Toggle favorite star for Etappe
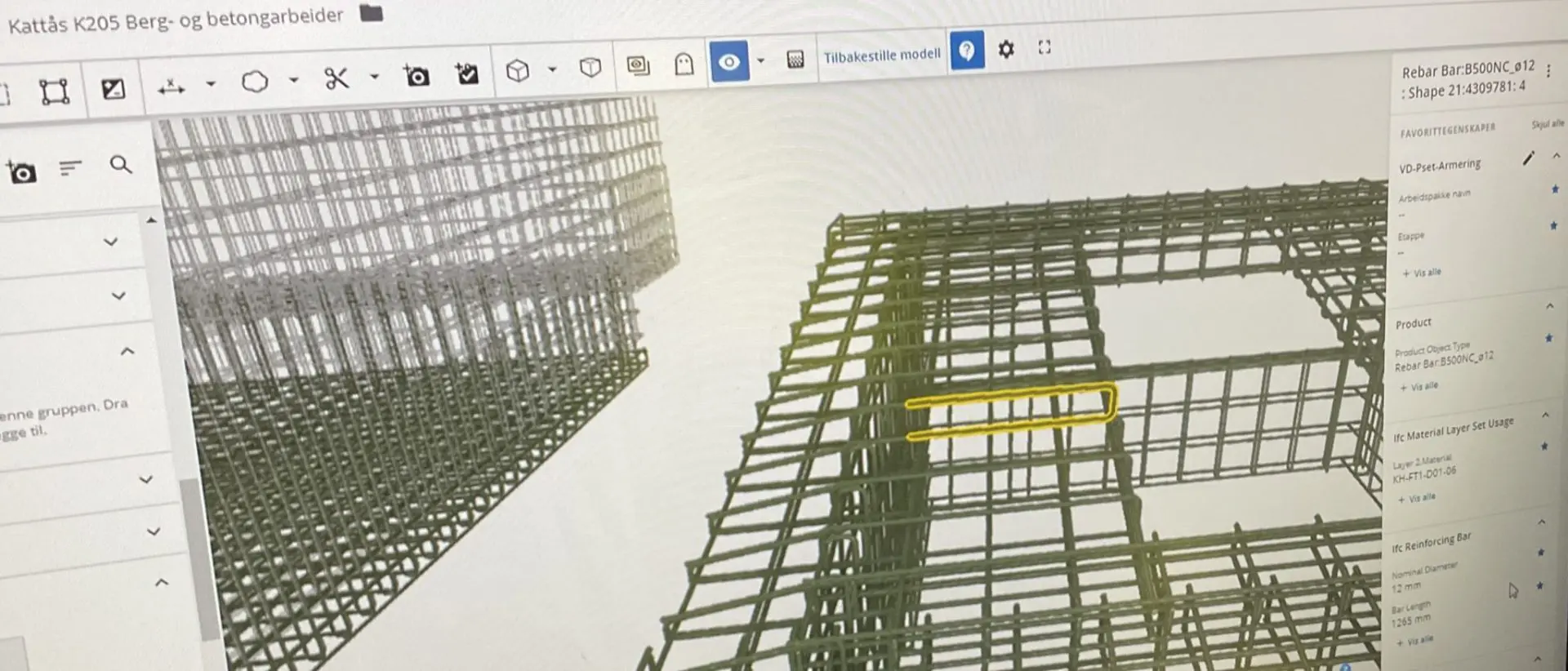1568x671 pixels. click(1553, 225)
